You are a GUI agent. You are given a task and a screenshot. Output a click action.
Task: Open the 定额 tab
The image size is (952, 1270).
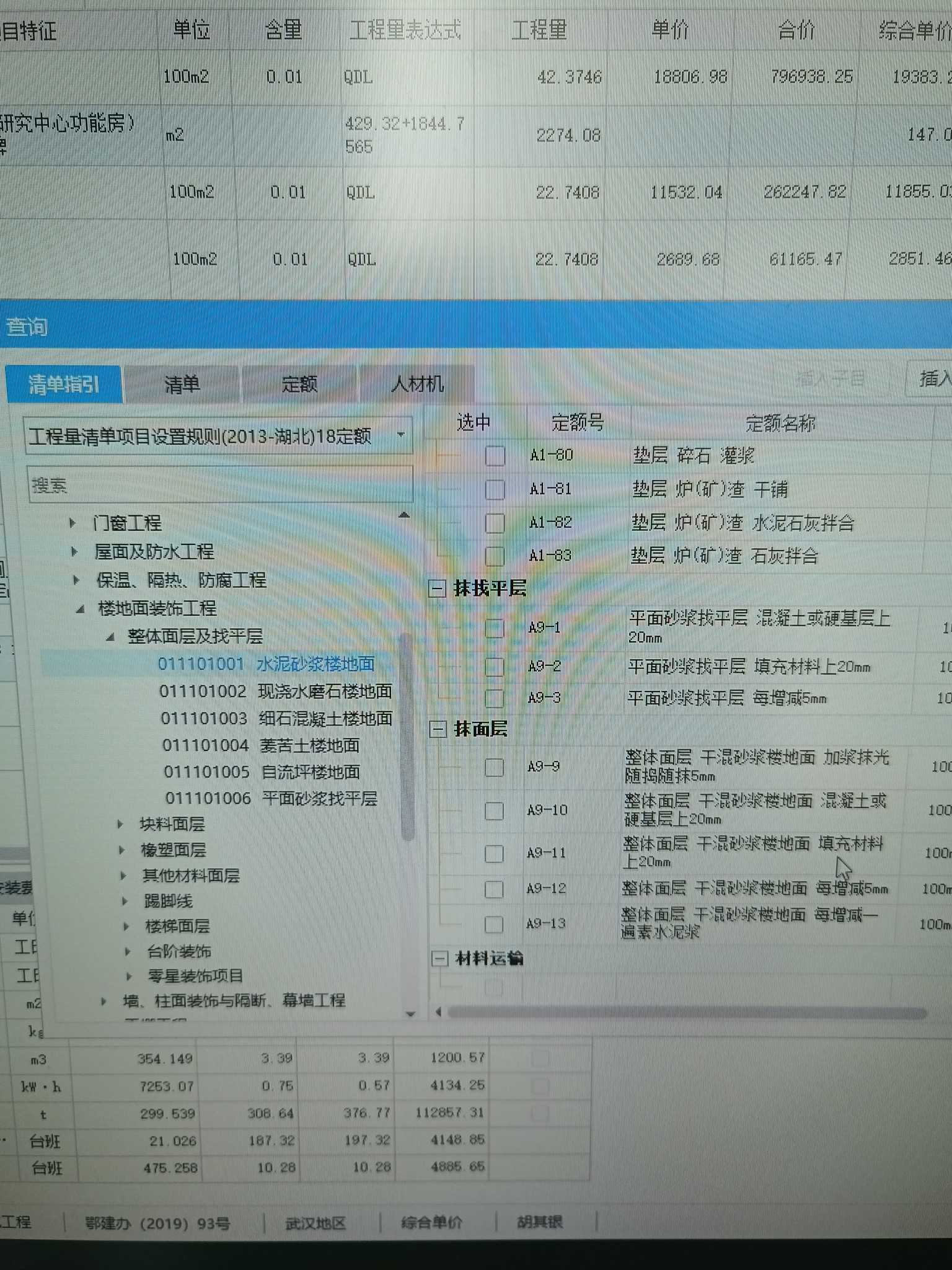[299, 384]
